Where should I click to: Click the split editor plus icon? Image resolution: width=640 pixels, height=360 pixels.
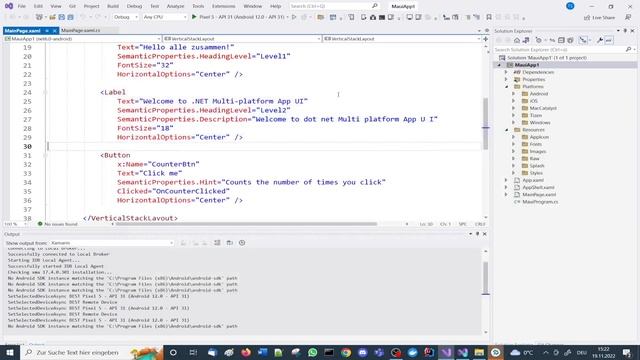486,39
